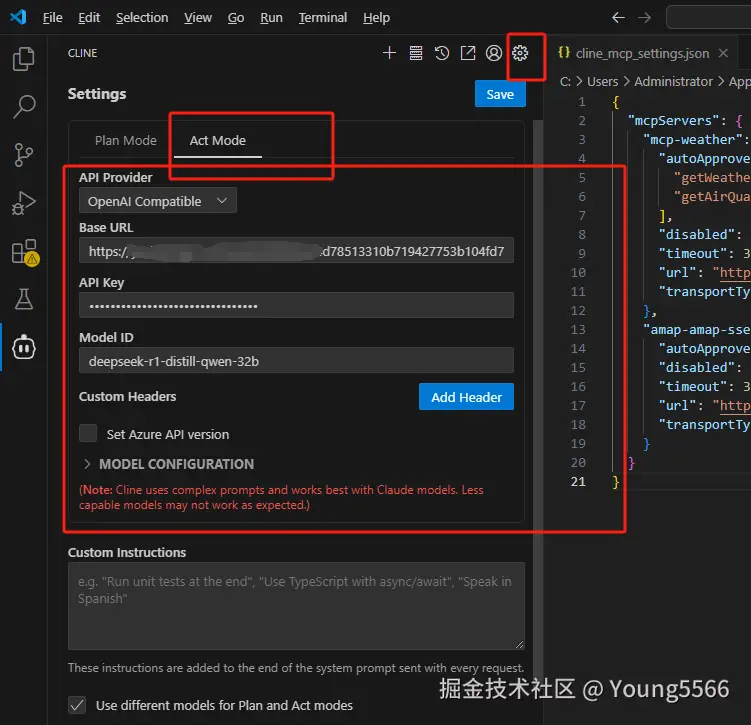Uncheck Use different models for Plan and Act

click(x=77, y=705)
